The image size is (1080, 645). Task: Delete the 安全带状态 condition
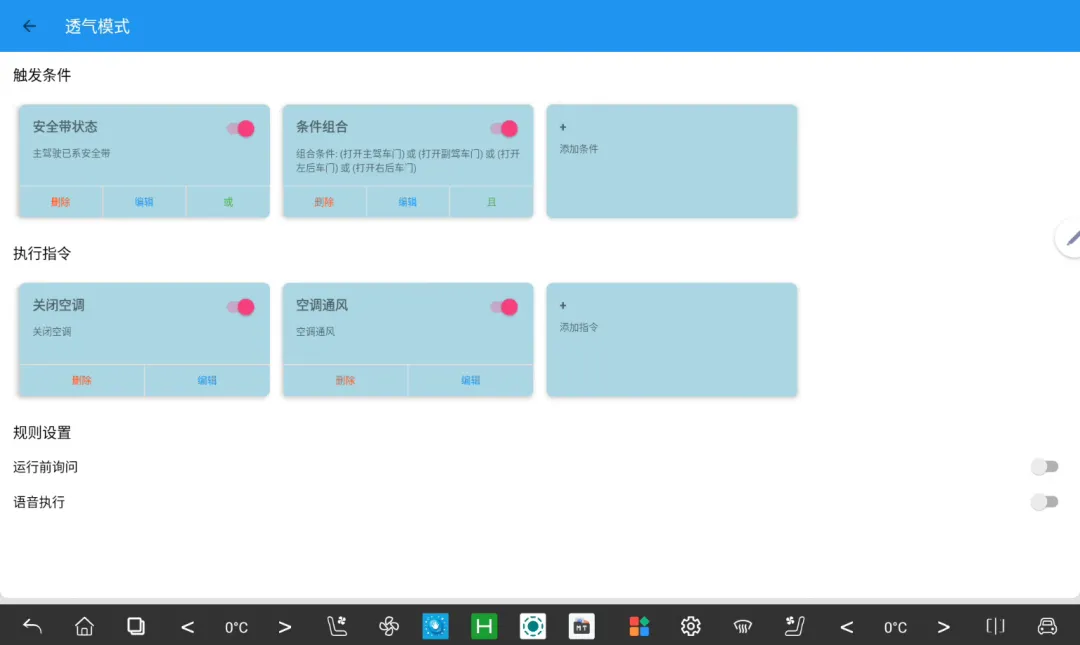coord(61,202)
